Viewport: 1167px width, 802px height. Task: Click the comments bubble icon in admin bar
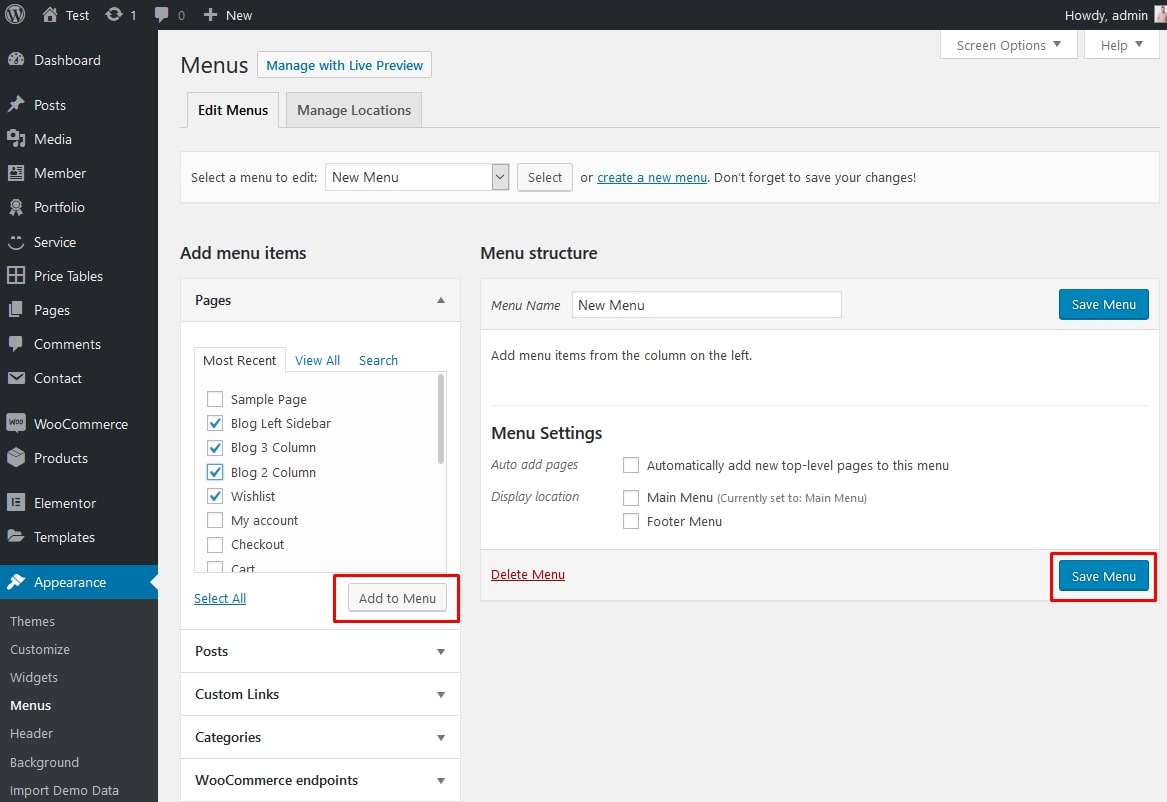162,15
